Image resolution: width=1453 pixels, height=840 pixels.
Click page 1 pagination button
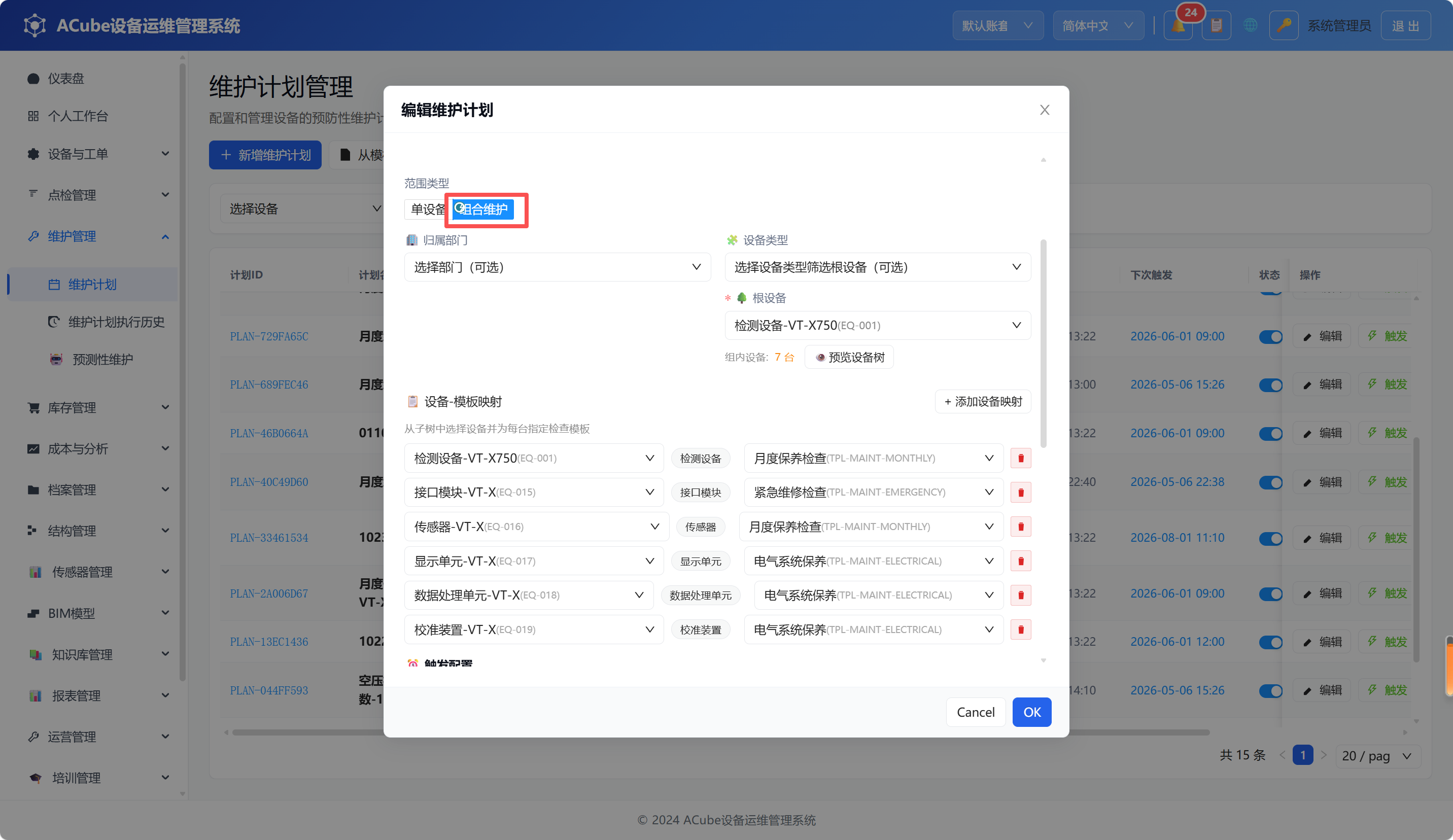[1302, 755]
